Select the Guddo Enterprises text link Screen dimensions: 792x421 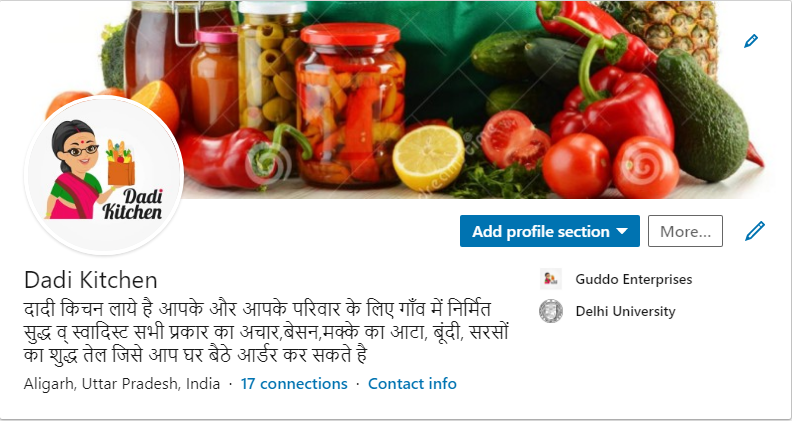633,279
